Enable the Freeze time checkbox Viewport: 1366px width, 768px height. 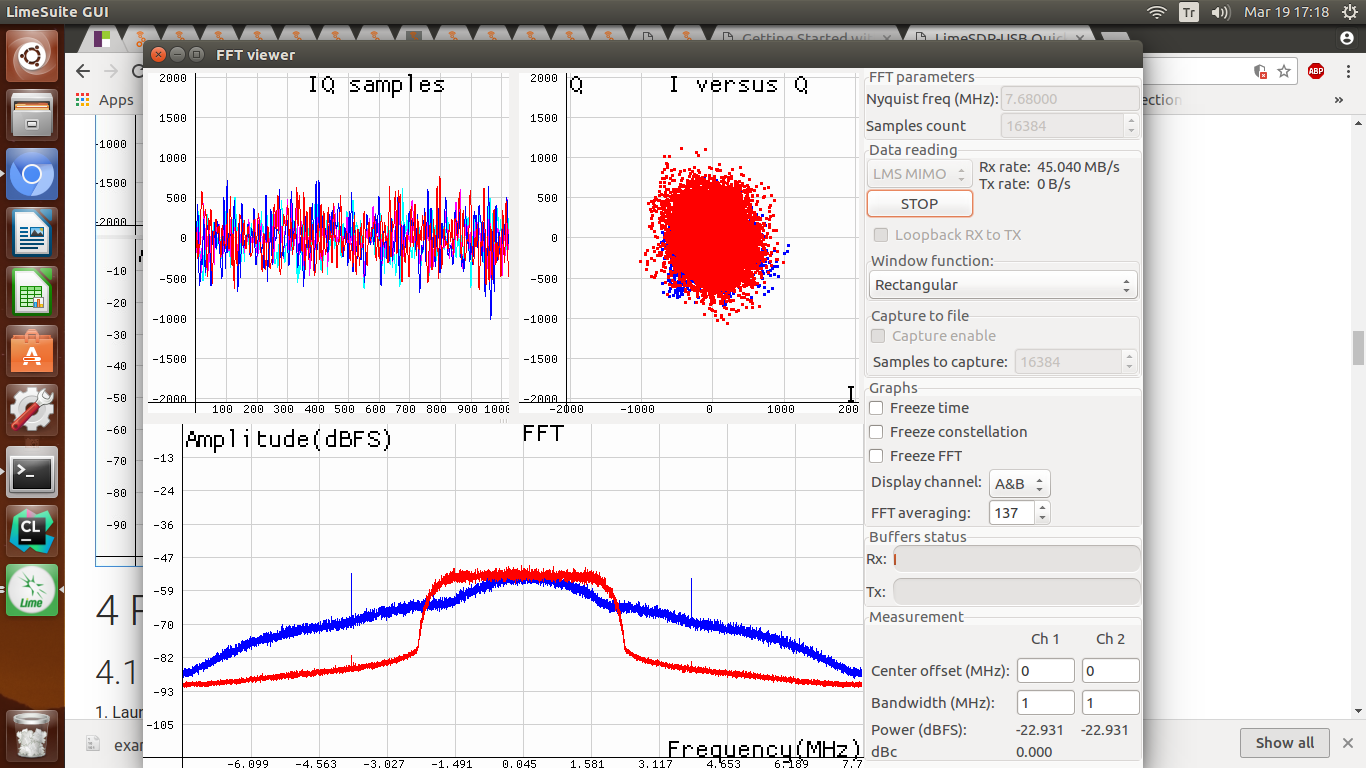pyautogui.click(x=876, y=408)
